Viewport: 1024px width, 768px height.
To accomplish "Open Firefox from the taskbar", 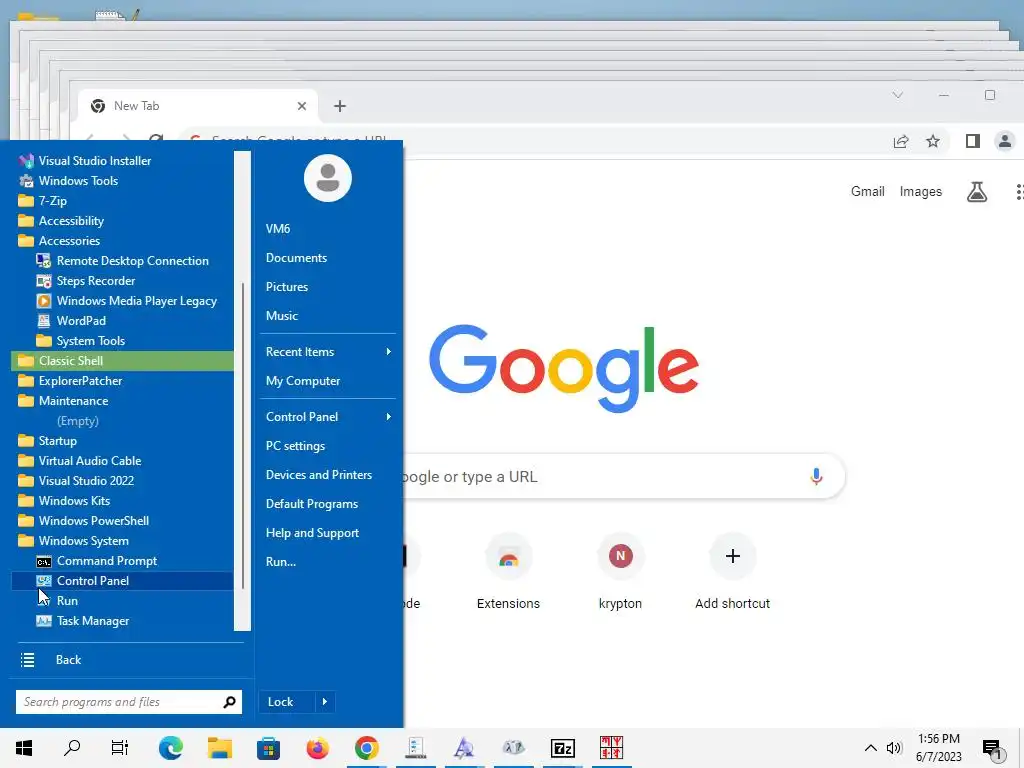I will [x=317, y=748].
